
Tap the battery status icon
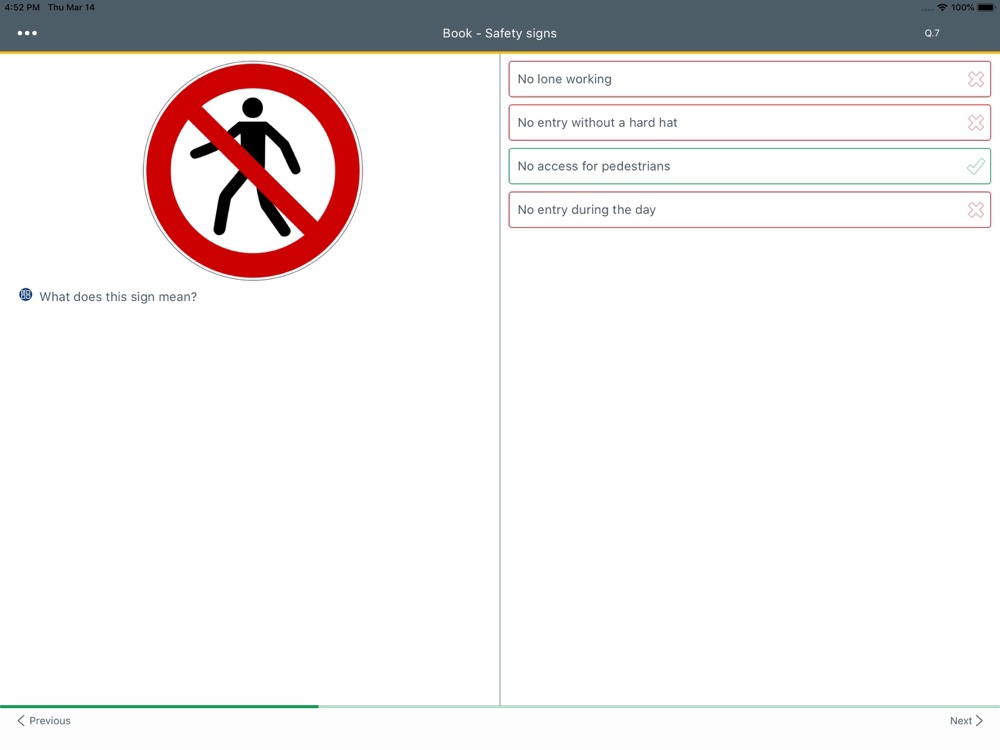point(985,8)
